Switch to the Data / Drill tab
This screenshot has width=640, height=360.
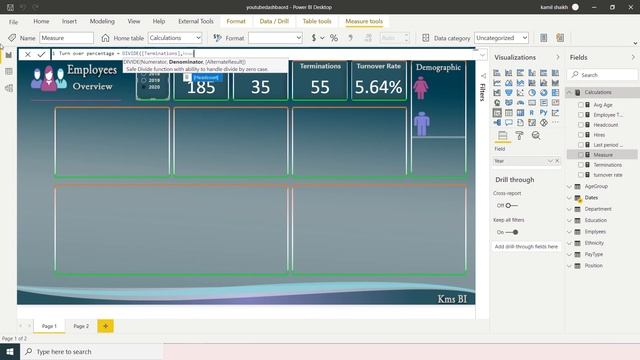coord(274,21)
